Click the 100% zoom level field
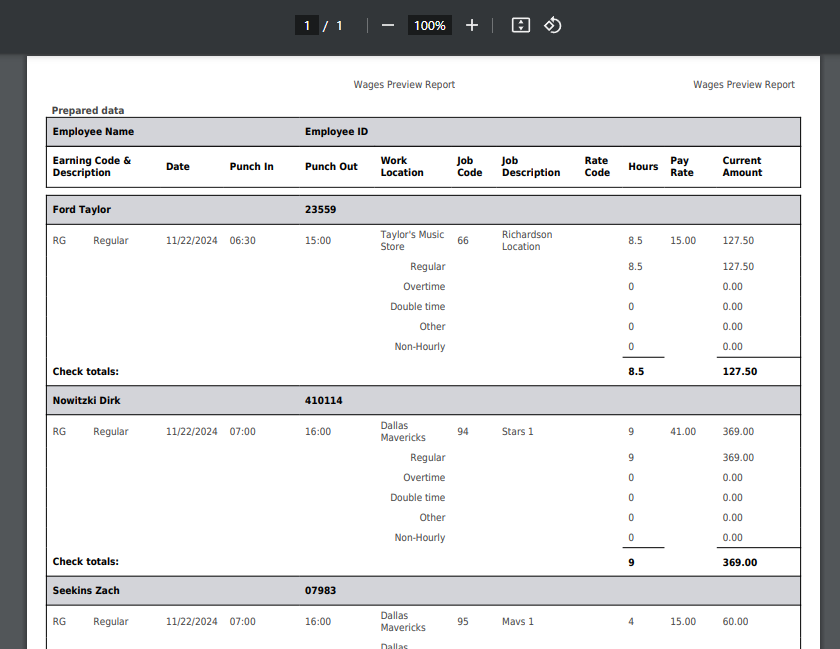Image resolution: width=840 pixels, height=649 pixels. click(x=430, y=25)
